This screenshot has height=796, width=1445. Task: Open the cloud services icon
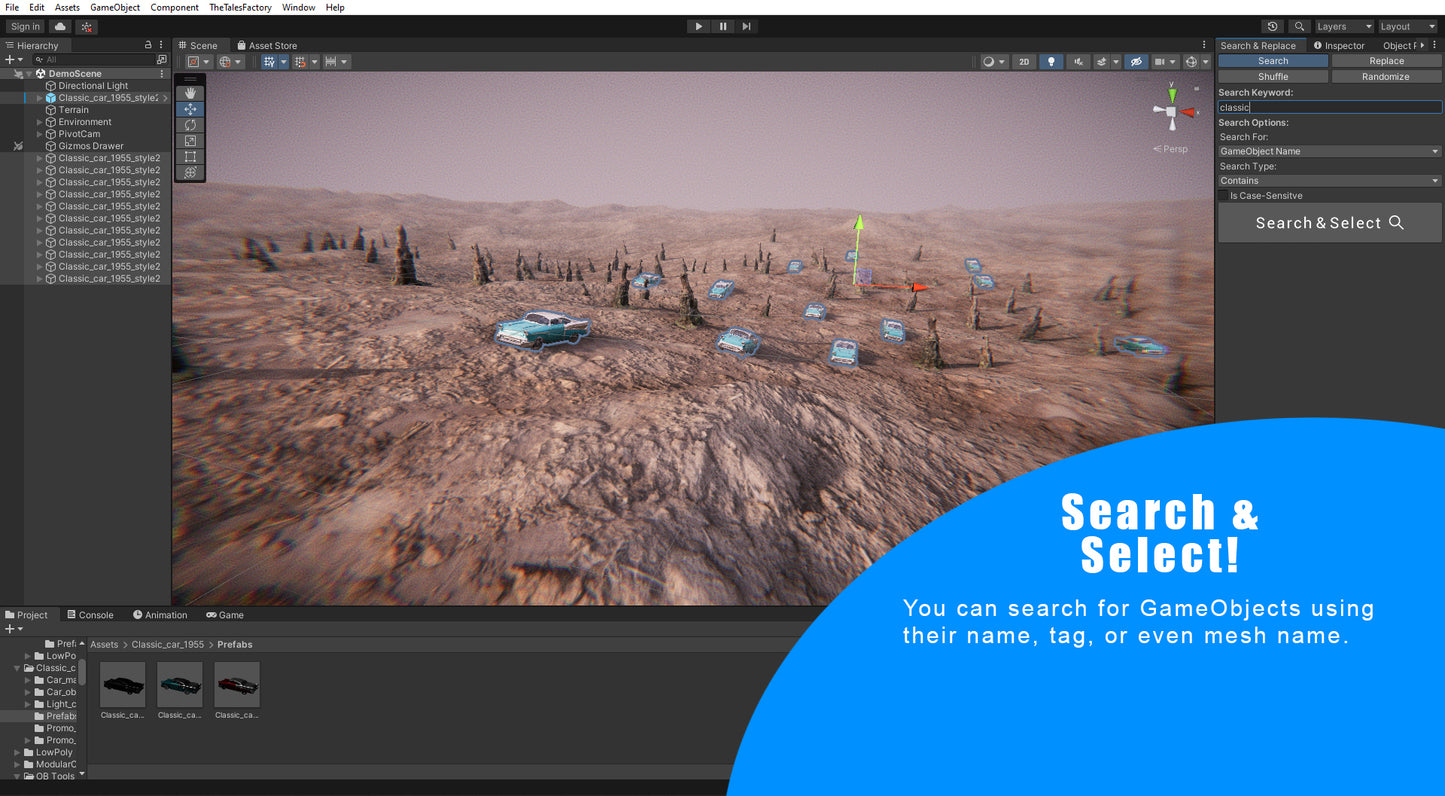point(61,27)
